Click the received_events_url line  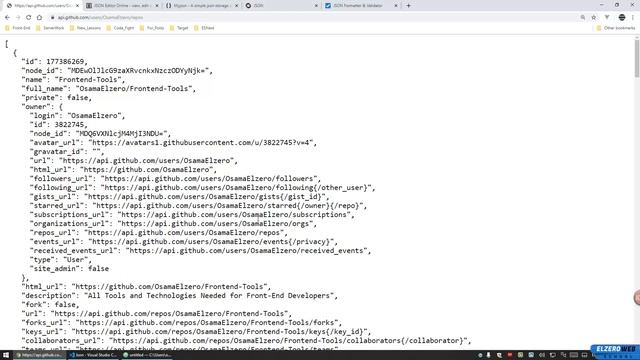pyautogui.click(x=200, y=250)
